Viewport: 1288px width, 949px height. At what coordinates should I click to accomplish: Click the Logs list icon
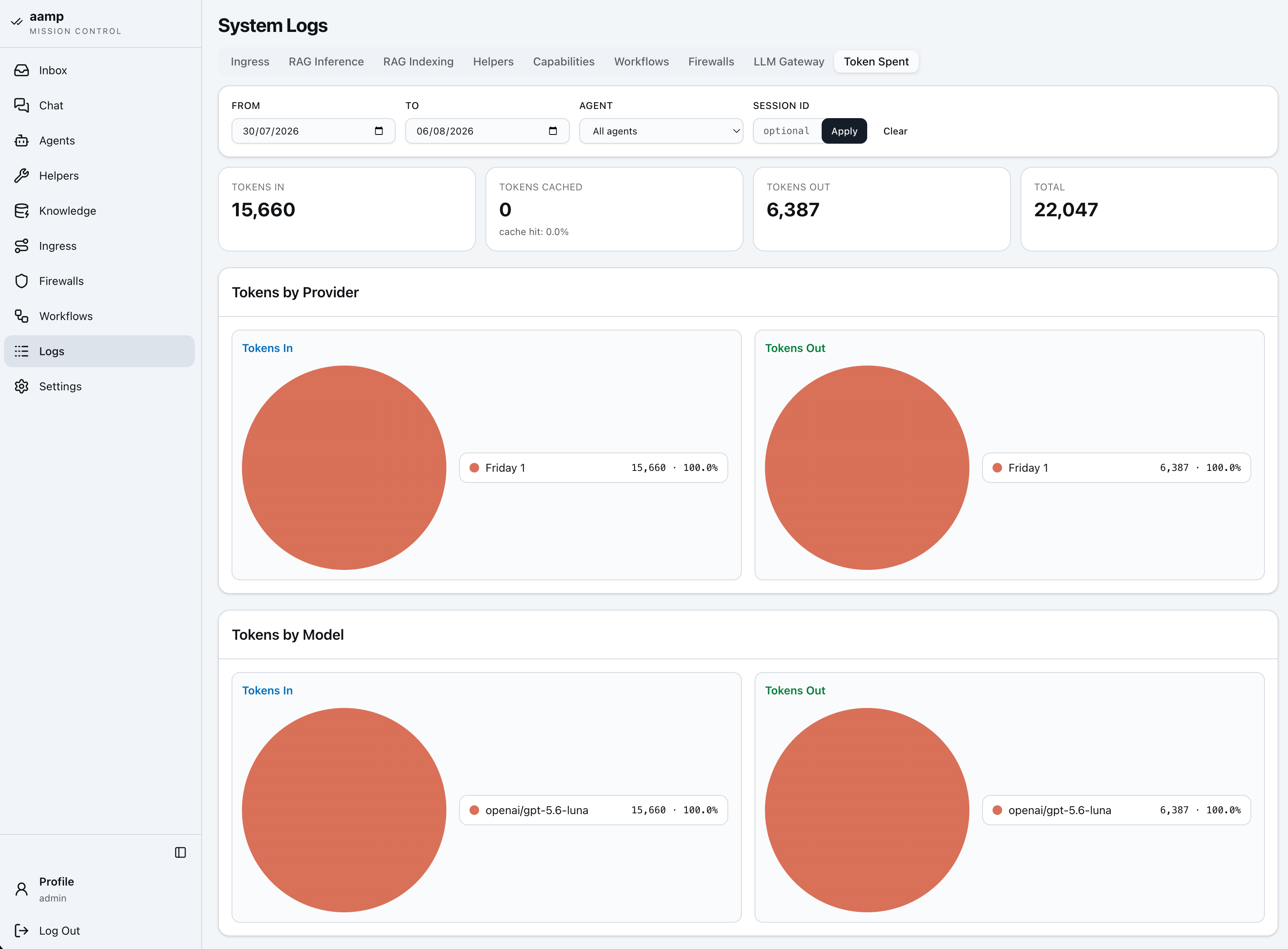click(x=21, y=351)
